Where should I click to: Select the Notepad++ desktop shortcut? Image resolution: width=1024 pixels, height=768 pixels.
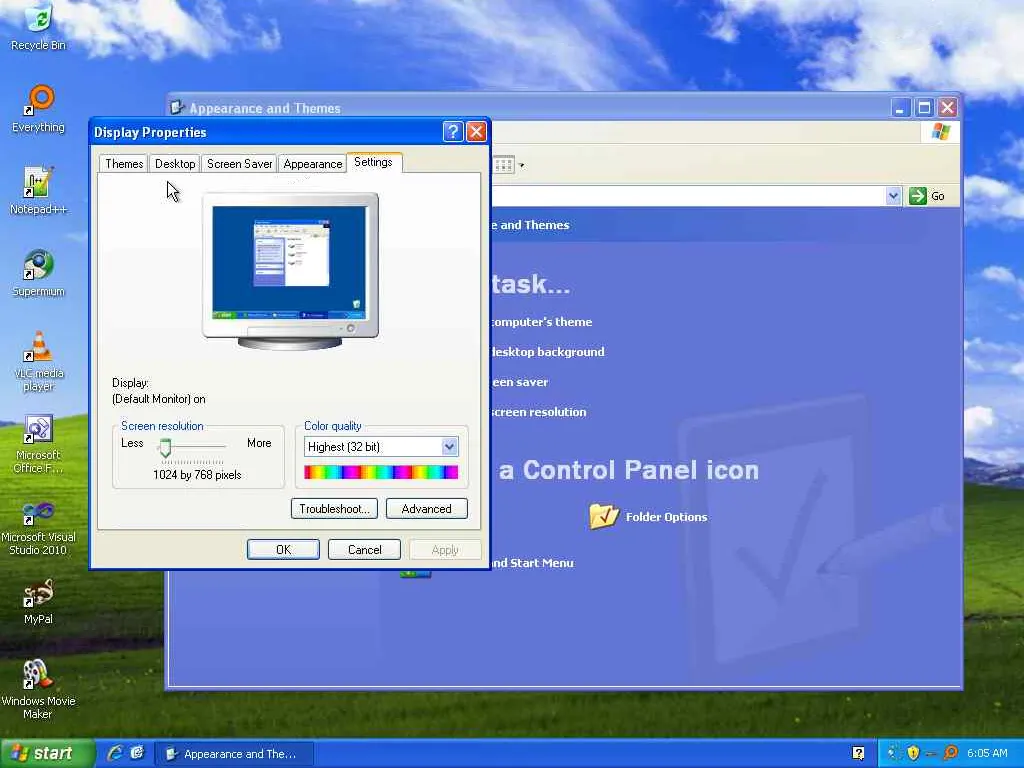click(x=38, y=191)
